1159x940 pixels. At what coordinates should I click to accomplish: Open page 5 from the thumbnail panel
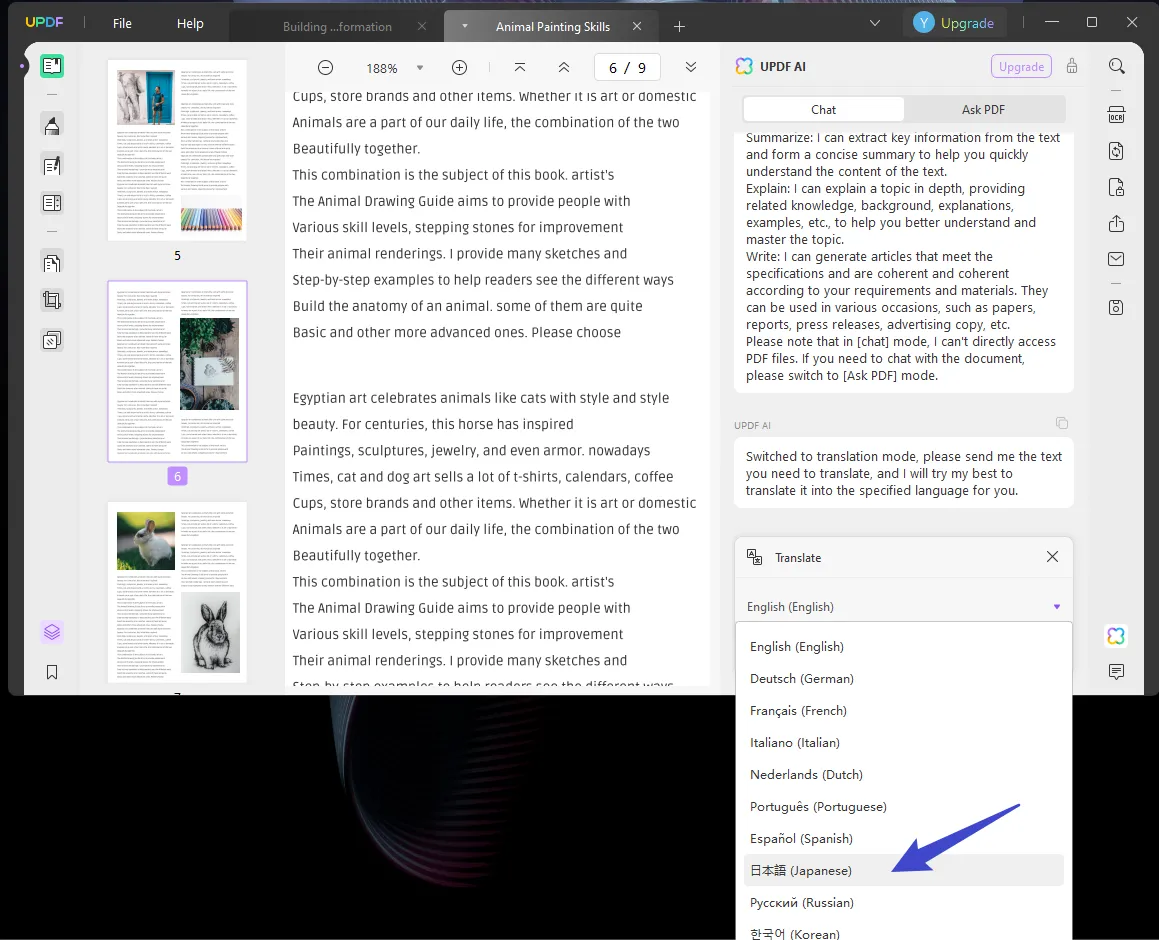coord(177,148)
